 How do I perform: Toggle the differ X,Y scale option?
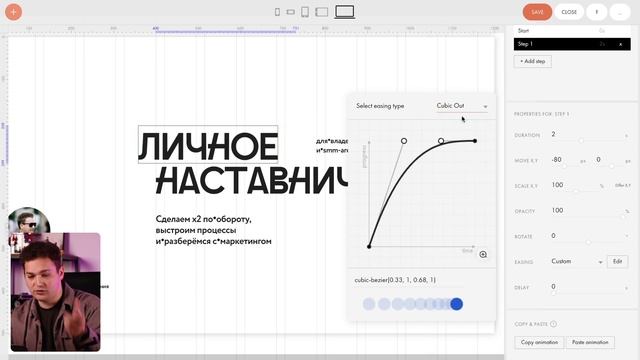pyautogui.click(x=622, y=186)
